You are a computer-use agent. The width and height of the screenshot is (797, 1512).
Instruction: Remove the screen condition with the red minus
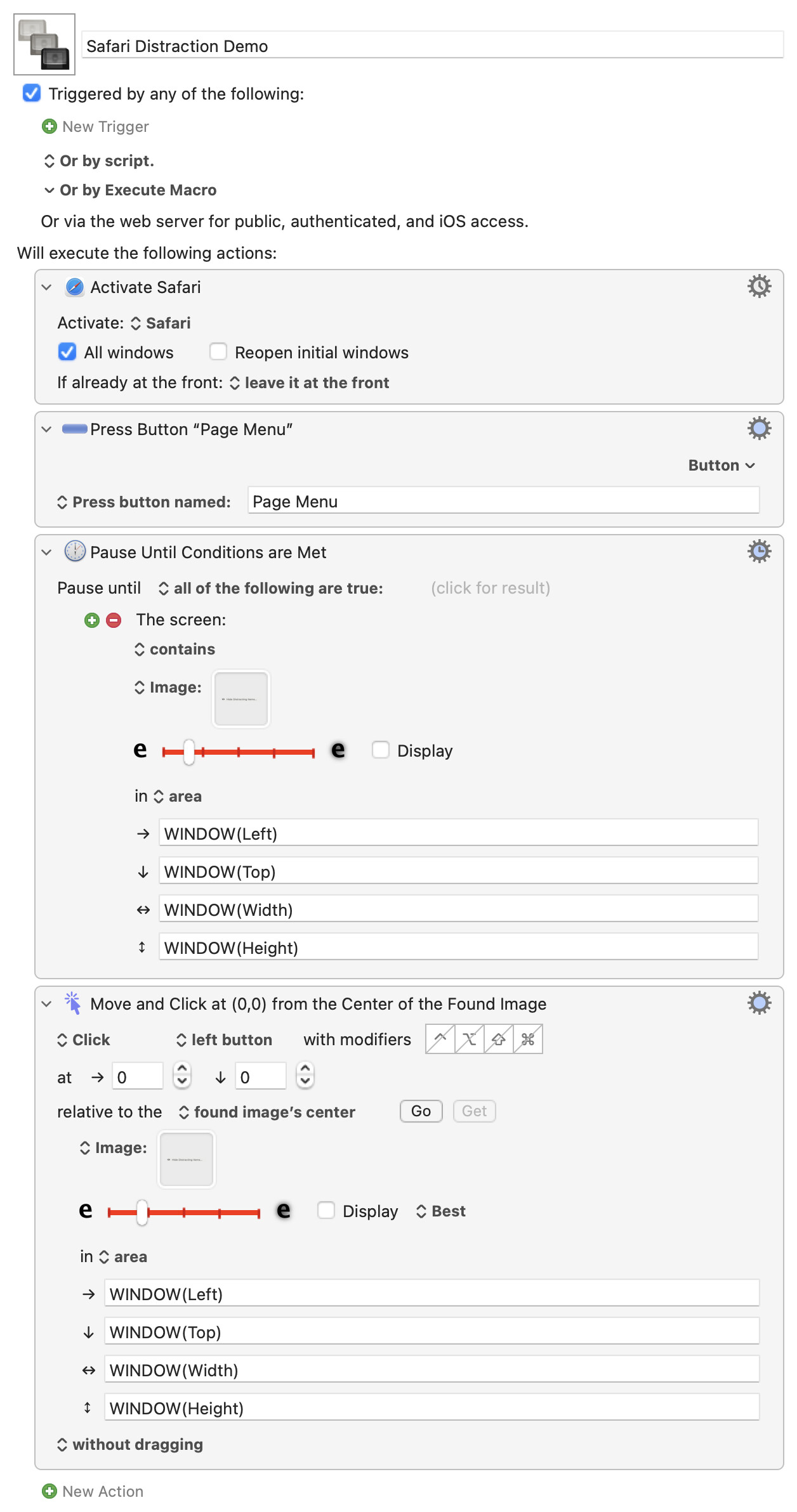[114, 620]
